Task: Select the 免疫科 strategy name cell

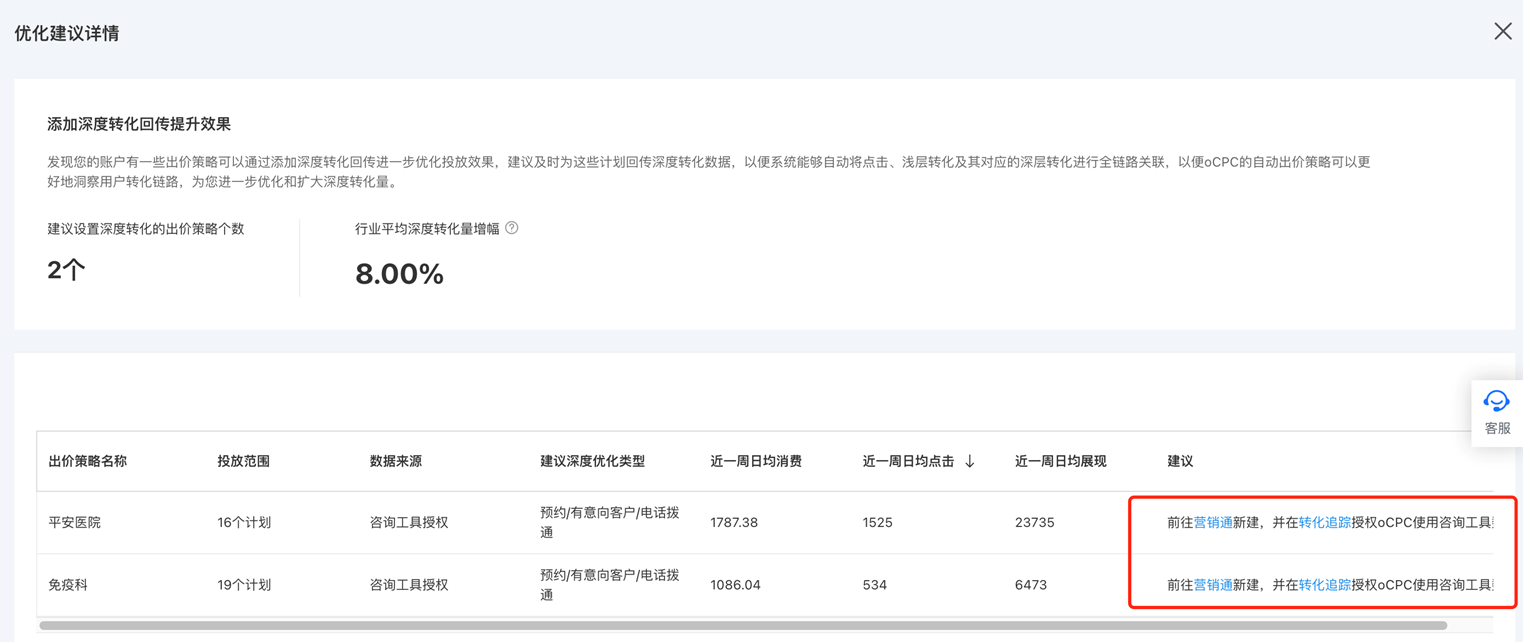Action: 68,585
